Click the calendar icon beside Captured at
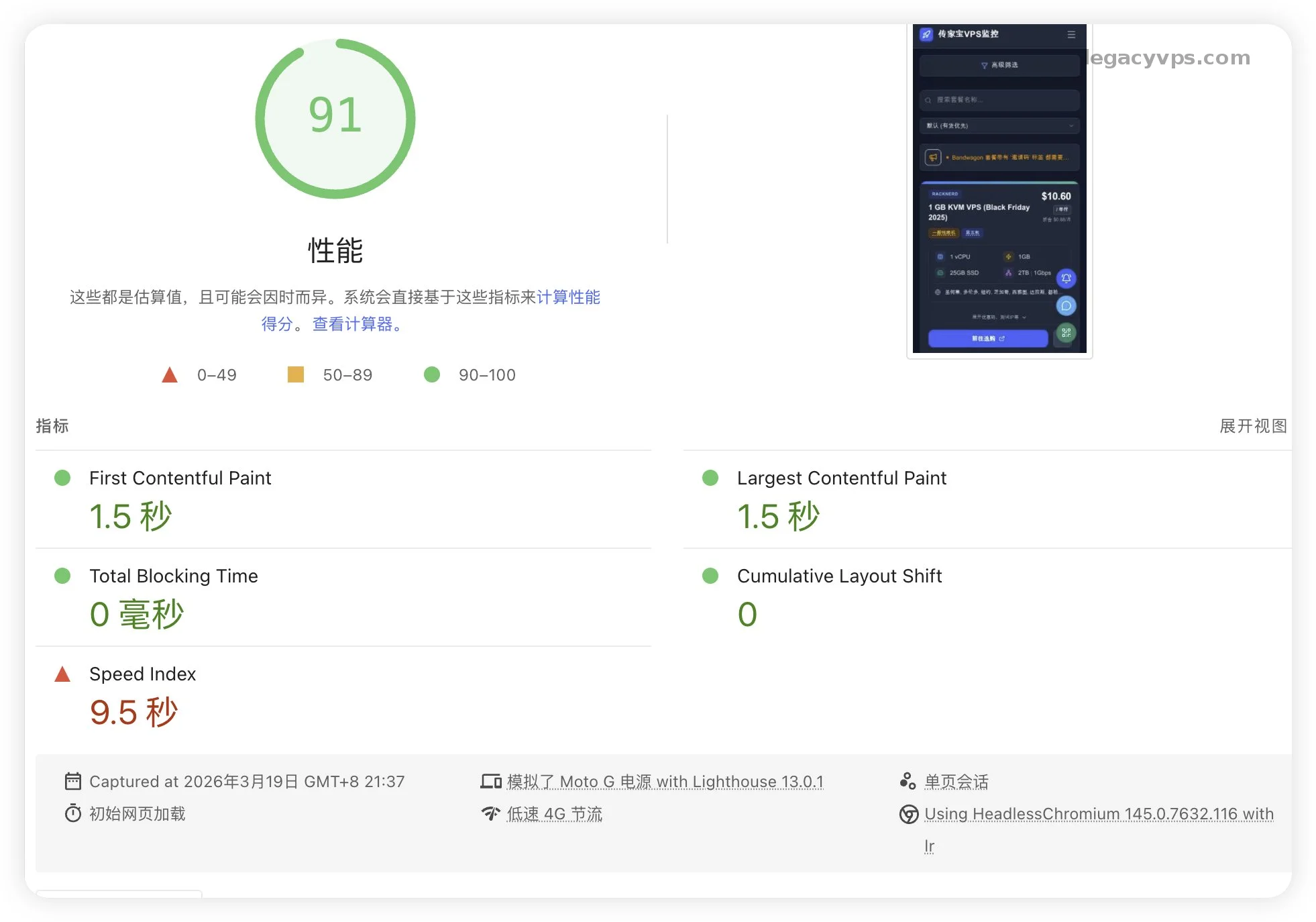Screen dimensions: 1316x922 [72, 781]
